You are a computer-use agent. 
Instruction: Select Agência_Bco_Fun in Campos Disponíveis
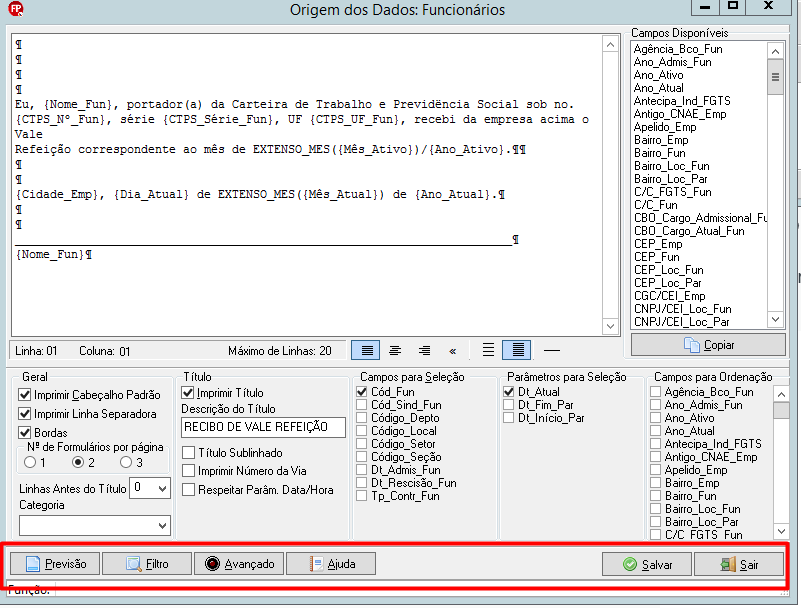(x=678, y=50)
